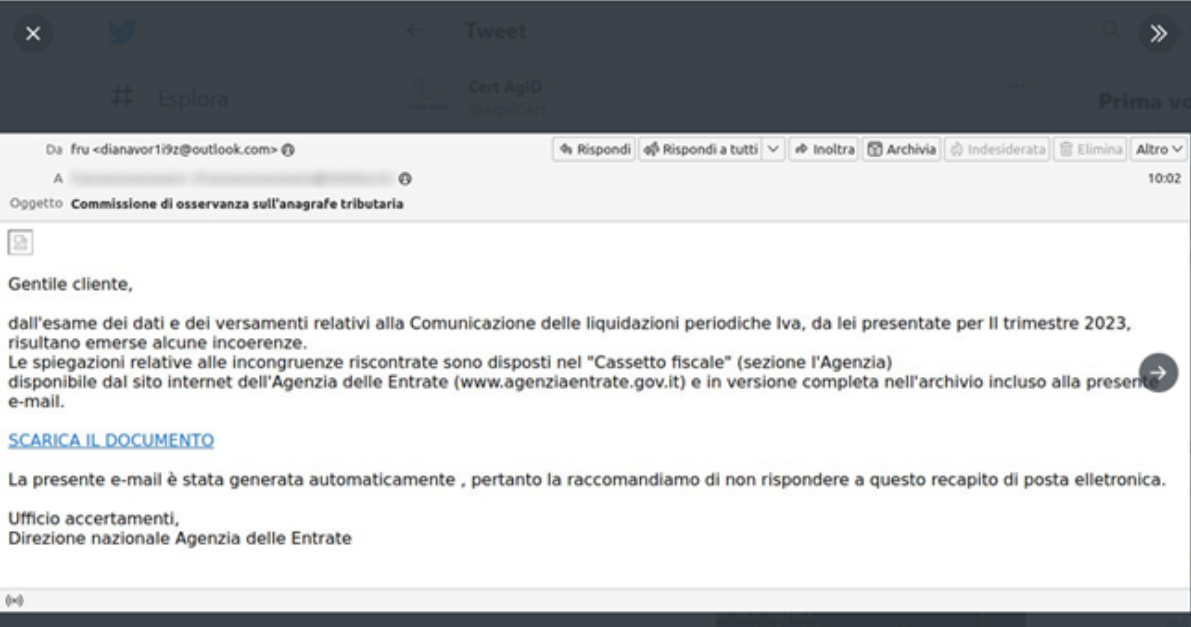
Task: Click the Twitter bird logo behind the viewer
Action: [122, 32]
